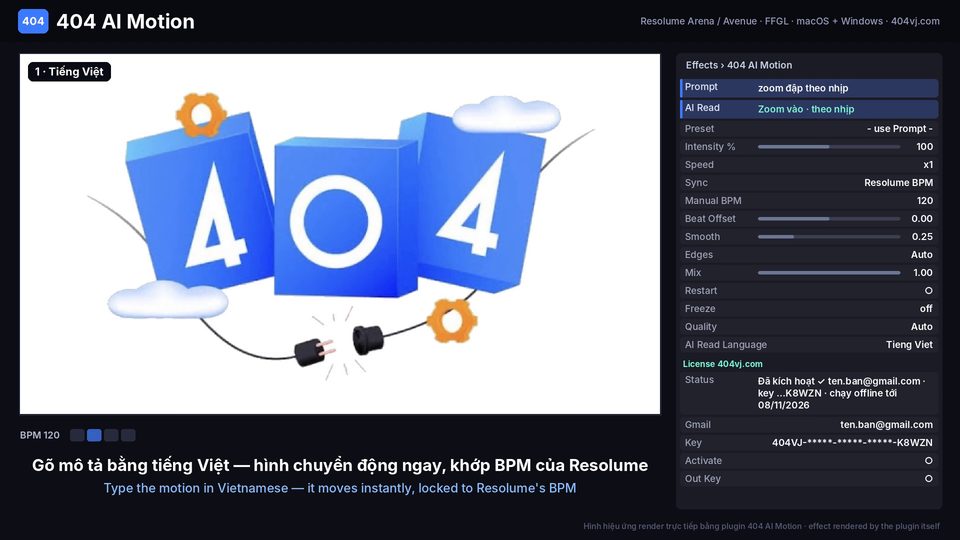Image resolution: width=960 pixels, height=540 pixels.
Task: Adjust the Mix slider
Action: pyautogui.click(x=829, y=273)
